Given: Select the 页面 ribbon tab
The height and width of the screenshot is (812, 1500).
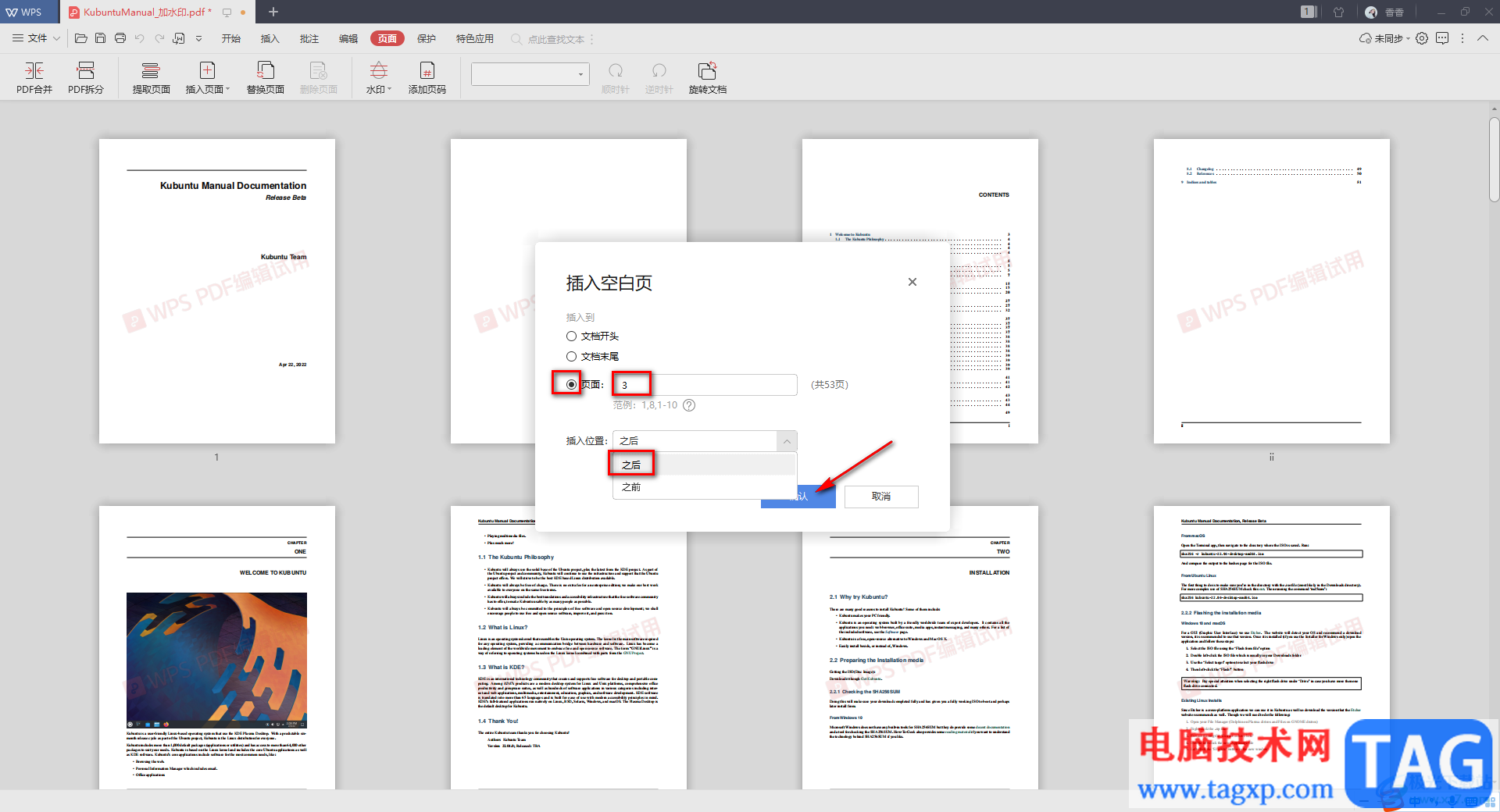Looking at the screenshot, I should tap(387, 38).
